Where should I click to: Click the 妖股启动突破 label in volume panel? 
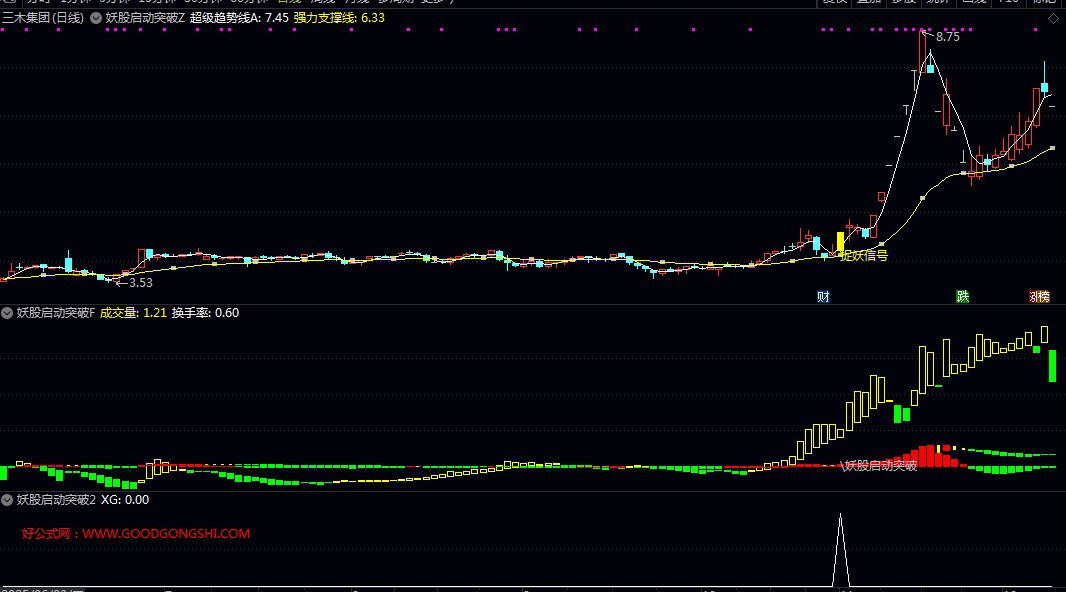(x=880, y=465)
